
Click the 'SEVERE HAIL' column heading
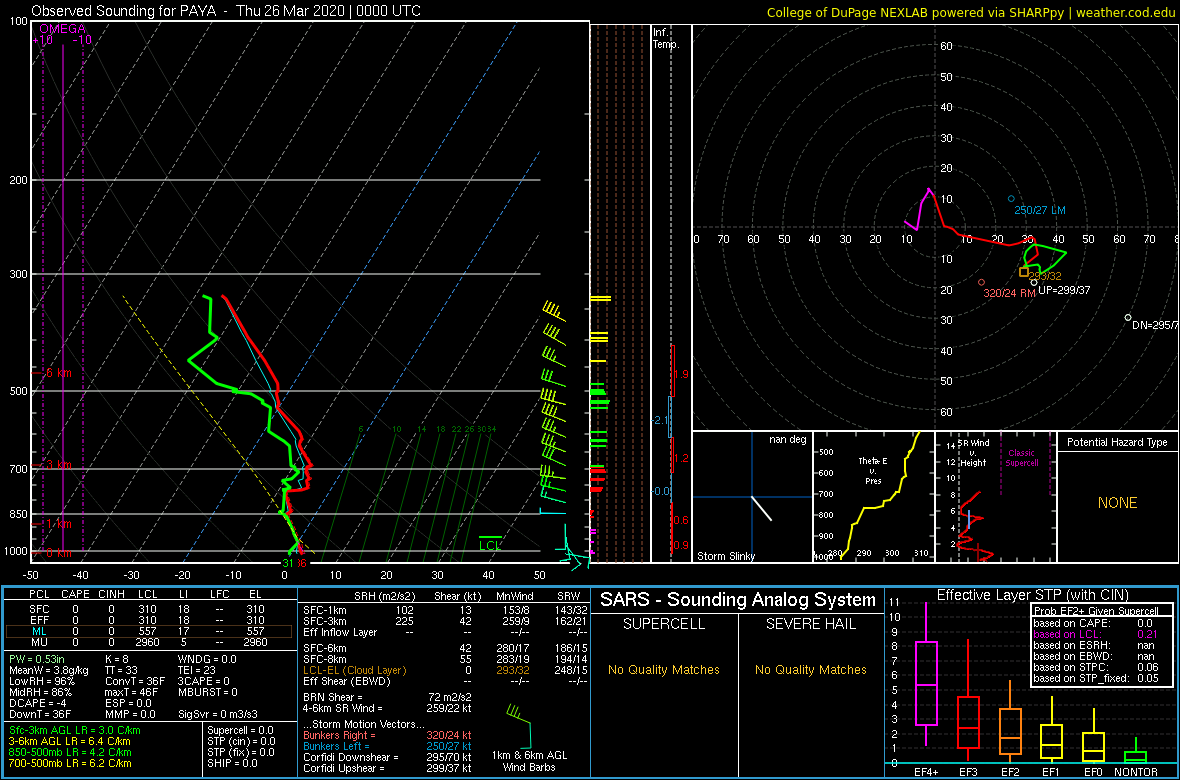811,624
